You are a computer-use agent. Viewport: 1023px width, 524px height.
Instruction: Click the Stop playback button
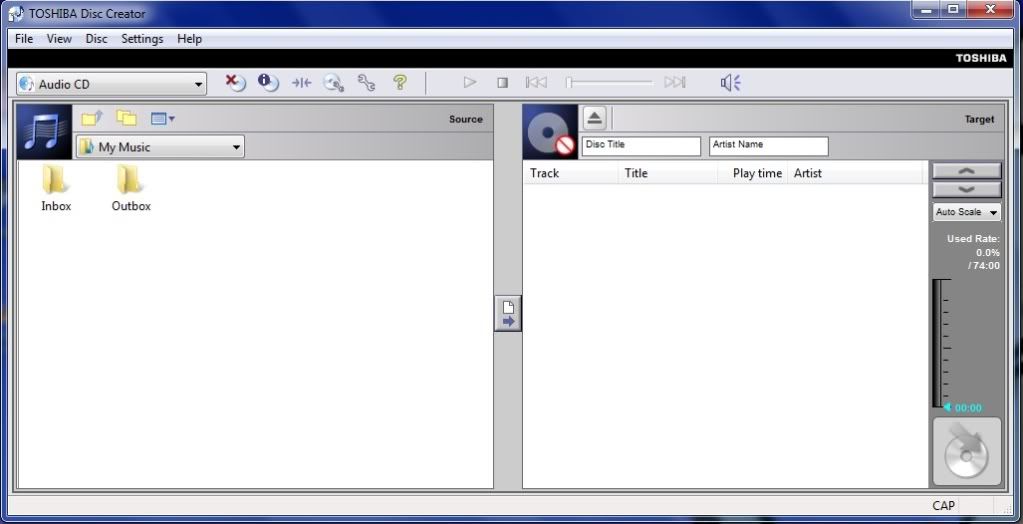(502, 83)
